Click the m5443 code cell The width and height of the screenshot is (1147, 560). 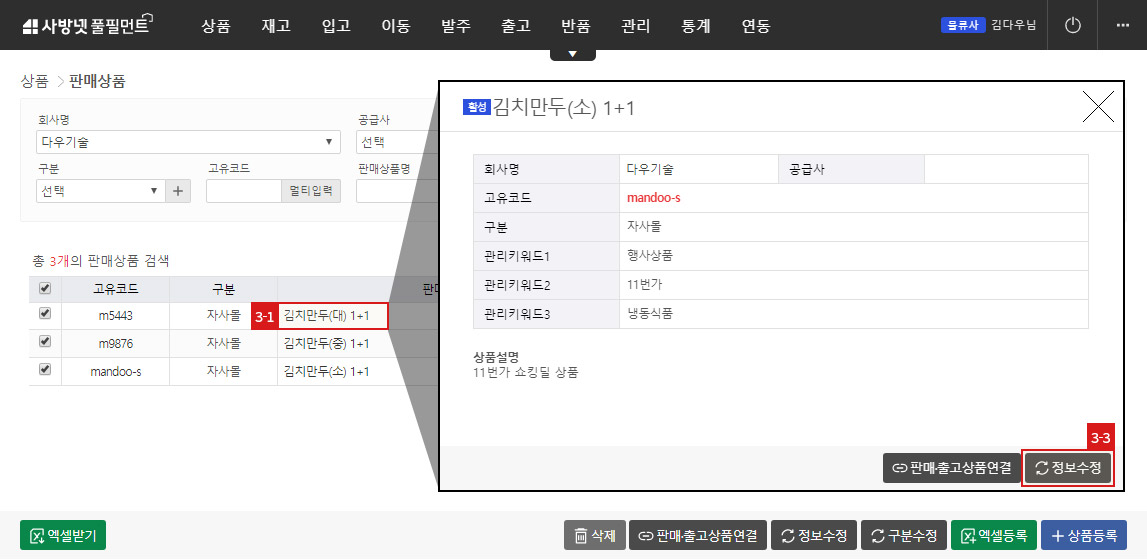coord(116,316)
